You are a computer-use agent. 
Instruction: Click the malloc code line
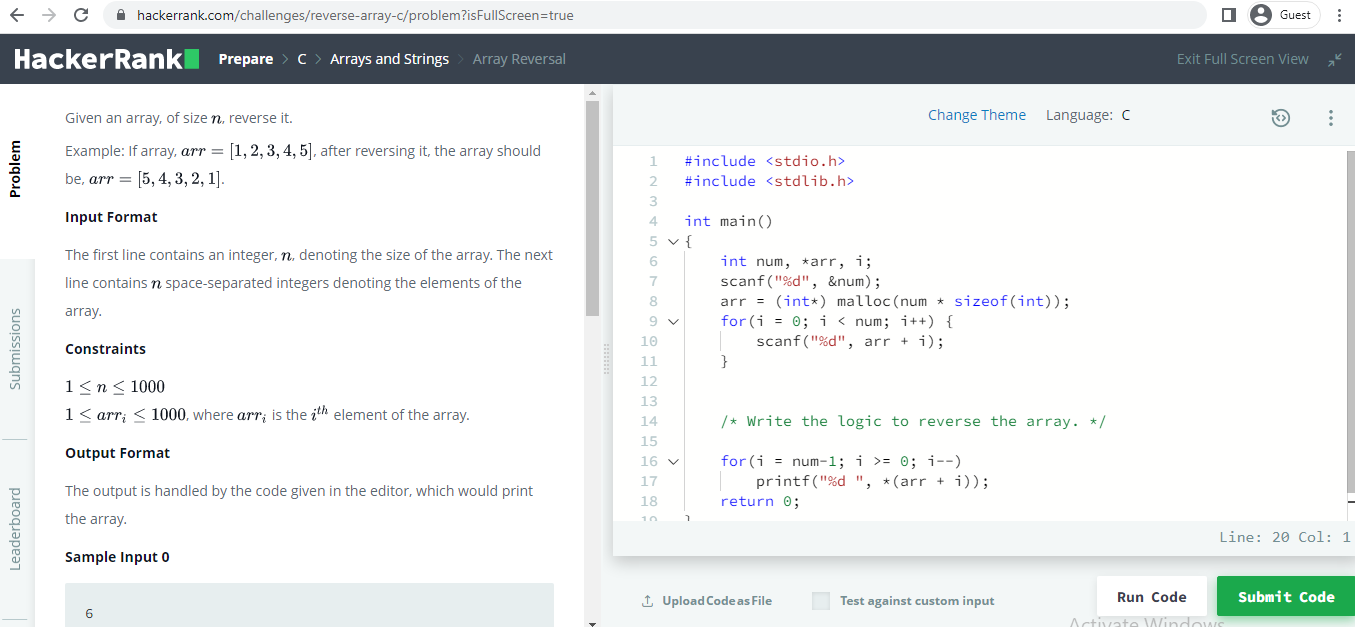coord(895,301)
